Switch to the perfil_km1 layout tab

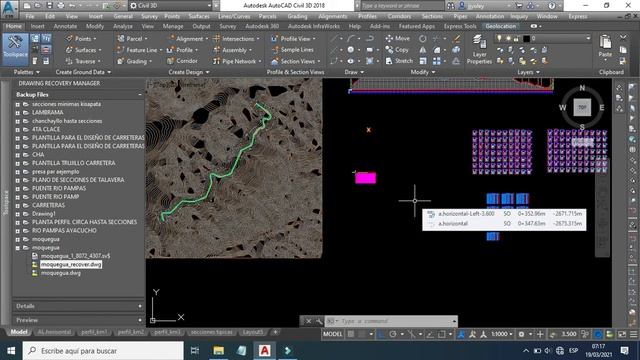pos(94,332)
